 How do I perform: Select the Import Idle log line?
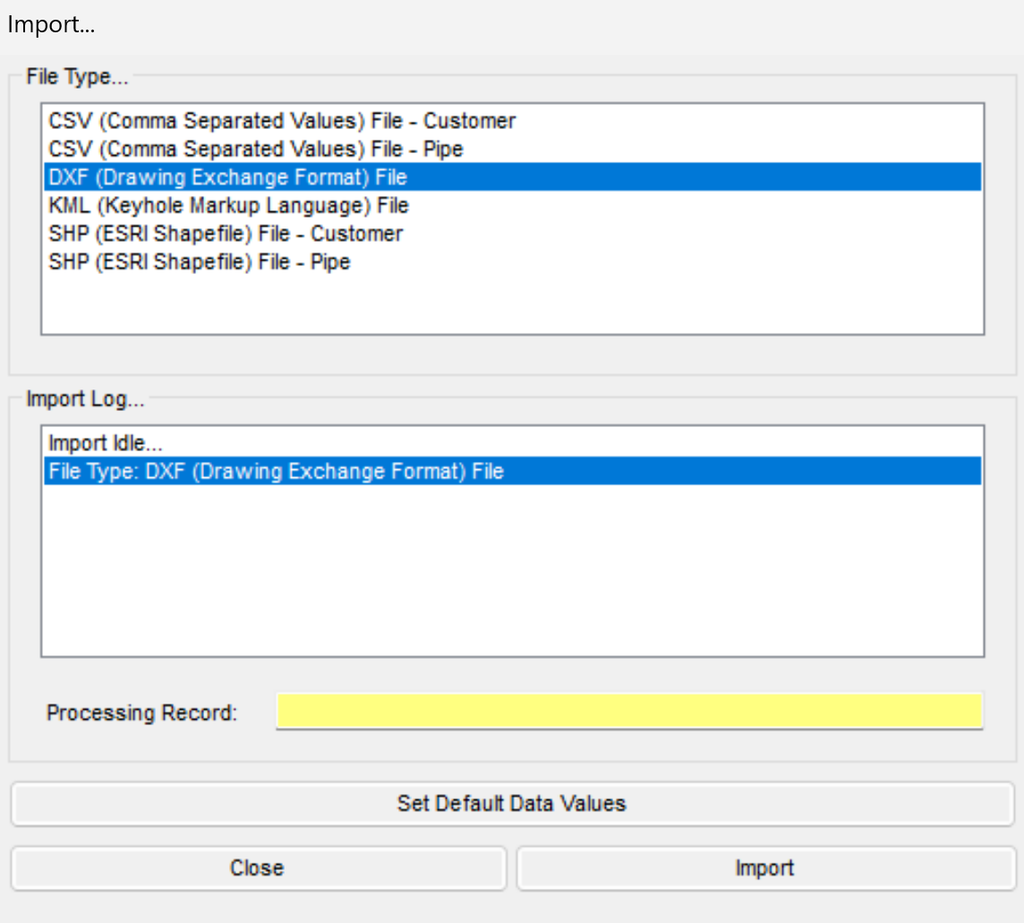click(x=513, y=443)
